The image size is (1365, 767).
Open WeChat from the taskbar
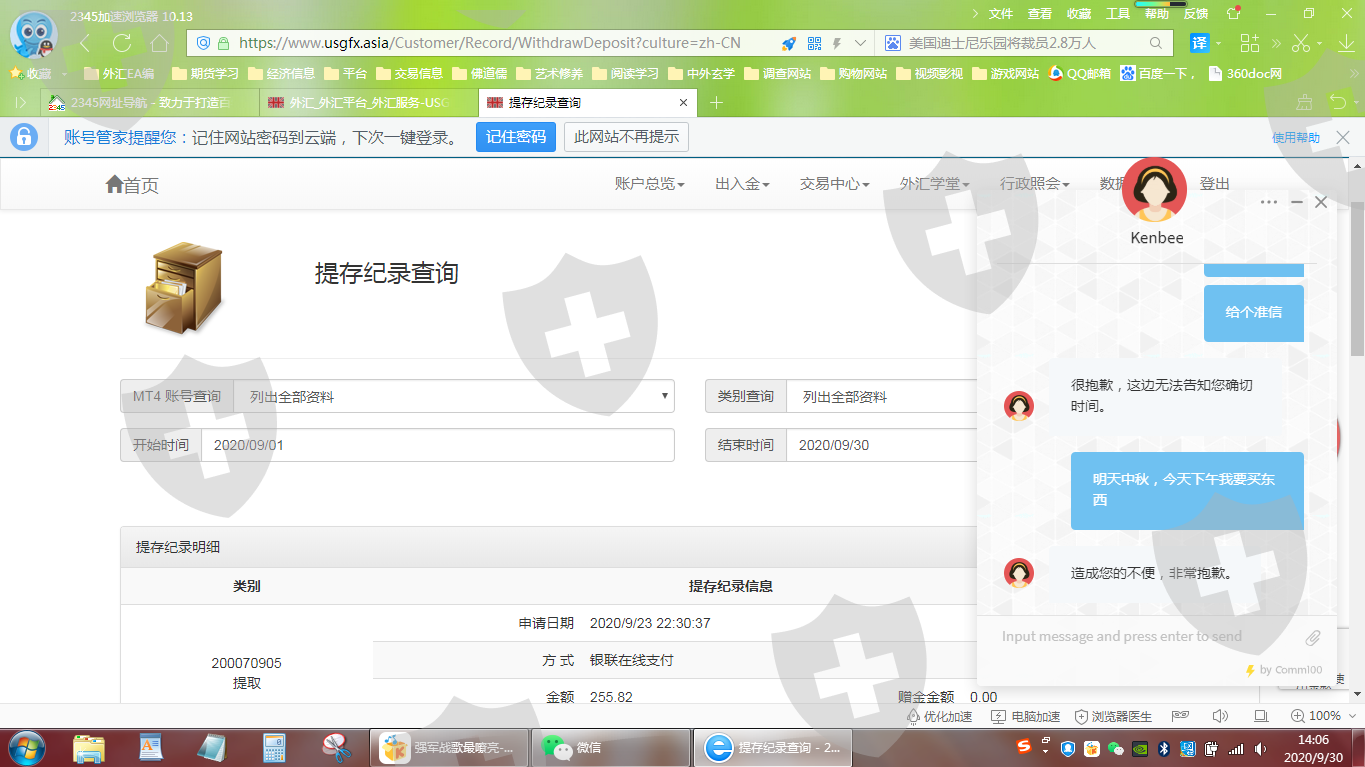572,748
